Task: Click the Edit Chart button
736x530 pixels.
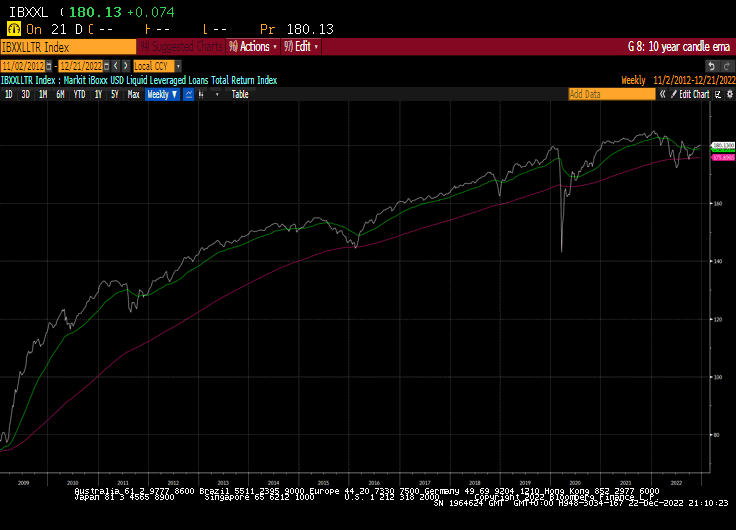Action: pos(690,94)
